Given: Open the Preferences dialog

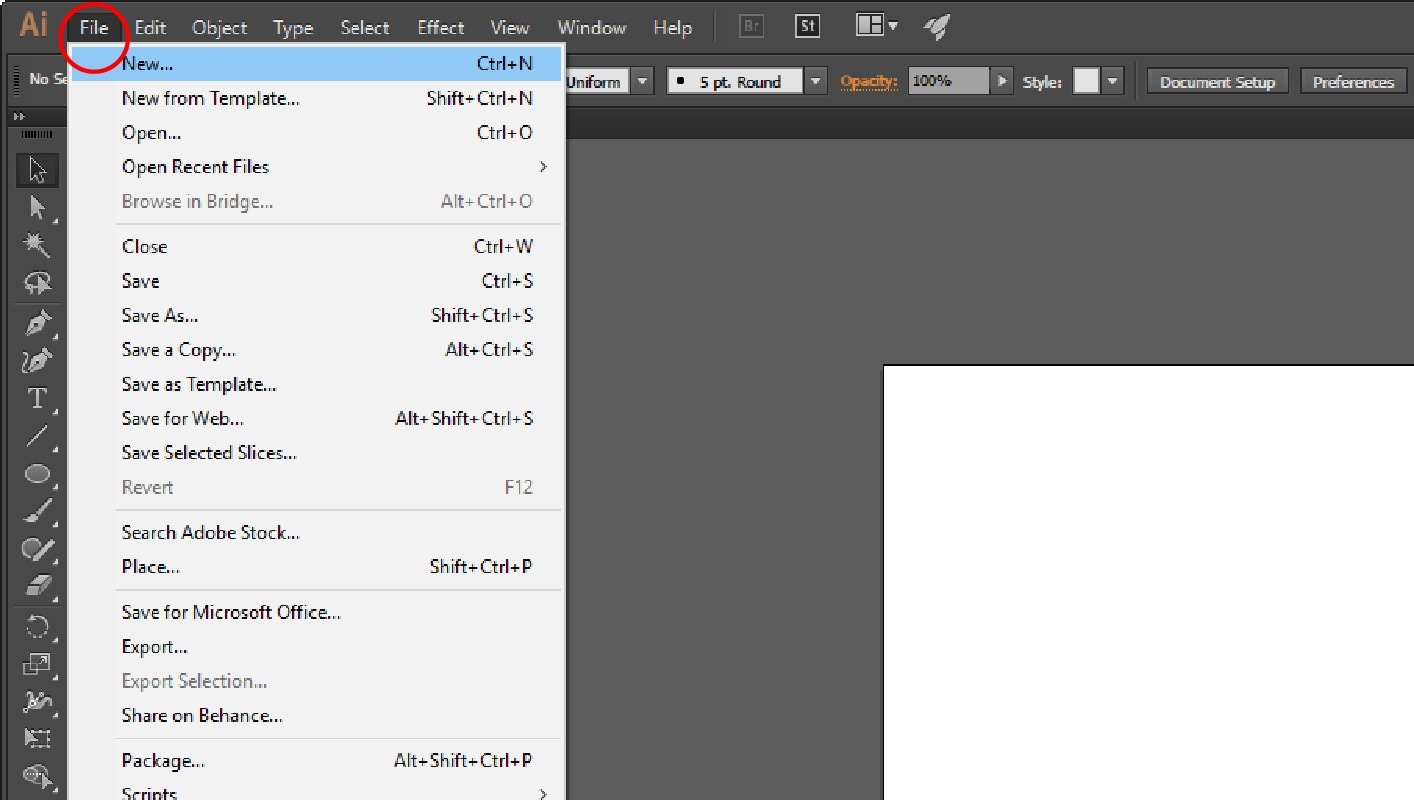Looking at the screenshot, I should pyautogui.click(x=1352, y=81).
